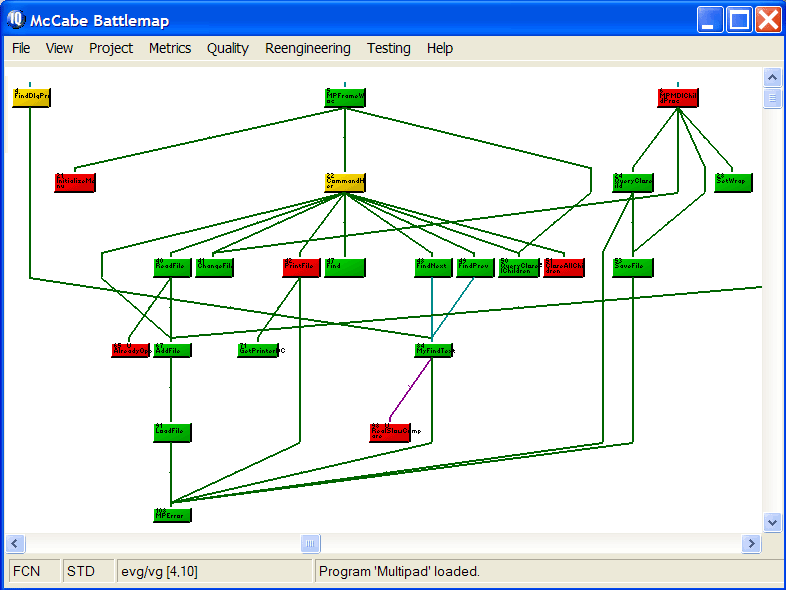Select the green SaveFile node
This screenshot has height=590, width=786.
click(633, 268)
